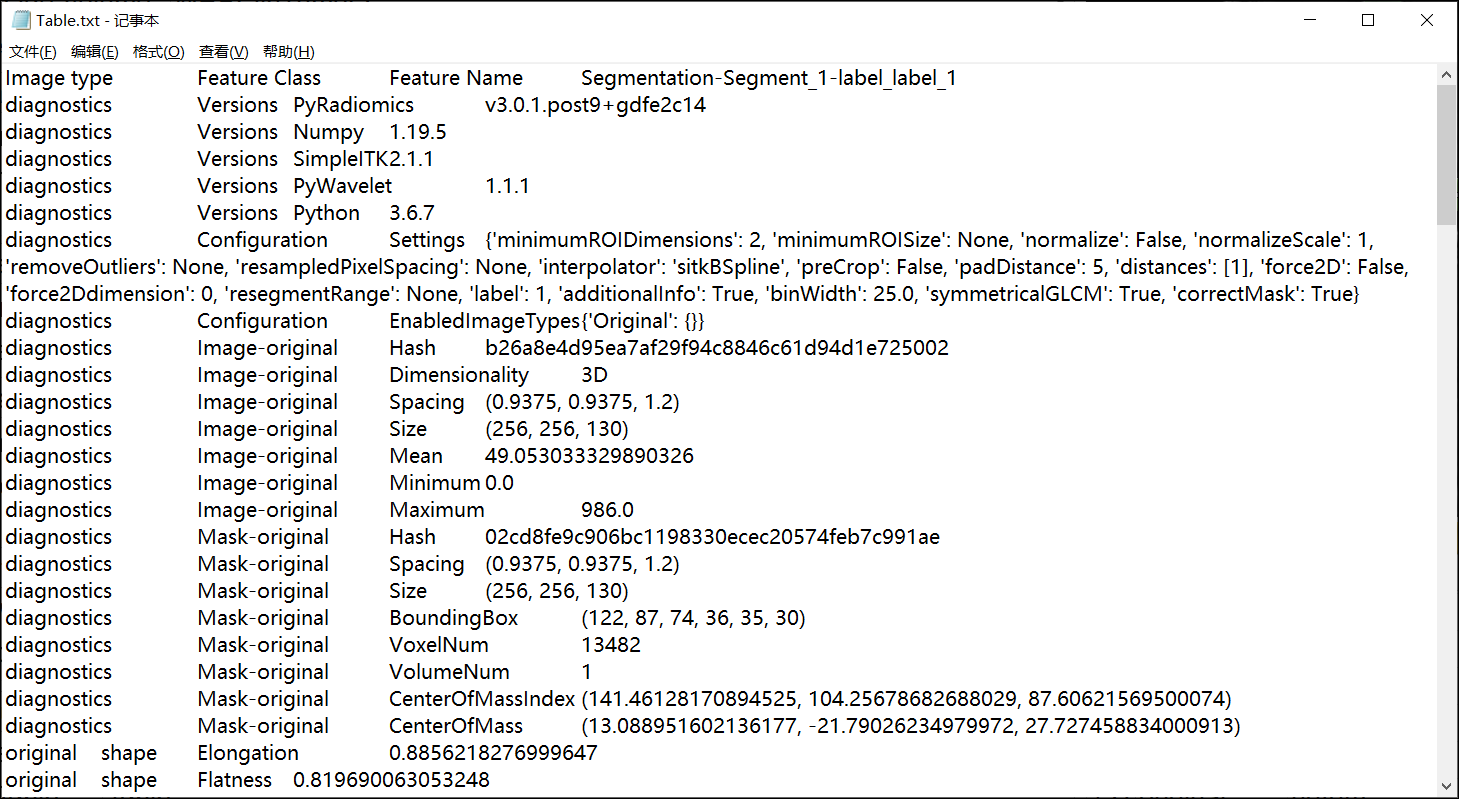Click the vertical scrollbar's down arrow
The height and width of the screenshot is (799, 1459).
1446,787
